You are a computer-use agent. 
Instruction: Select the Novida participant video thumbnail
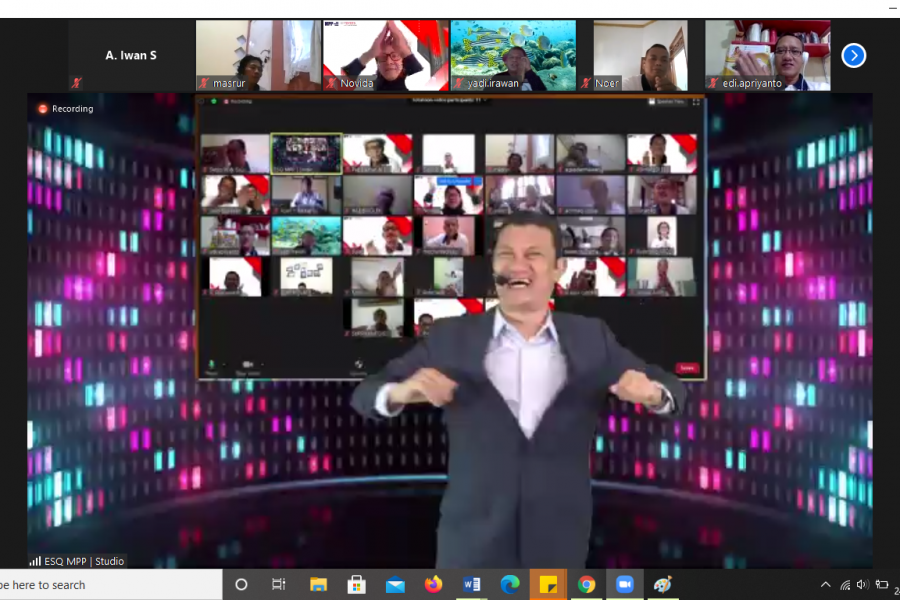pyautogui.click(x=385, y=55)
